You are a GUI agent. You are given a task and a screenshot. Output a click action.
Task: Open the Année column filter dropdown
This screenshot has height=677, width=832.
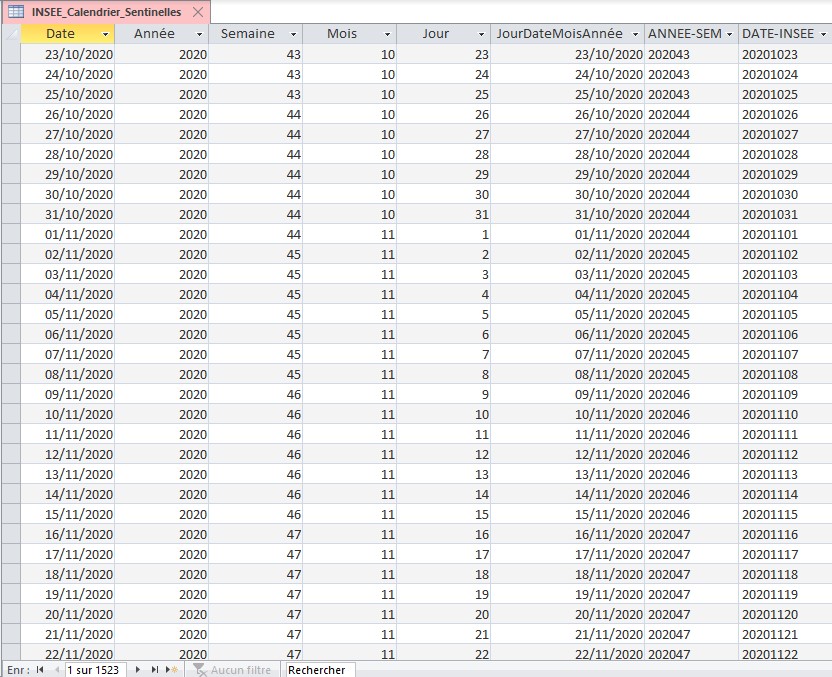pyautogui.click(x=199, y=34)
